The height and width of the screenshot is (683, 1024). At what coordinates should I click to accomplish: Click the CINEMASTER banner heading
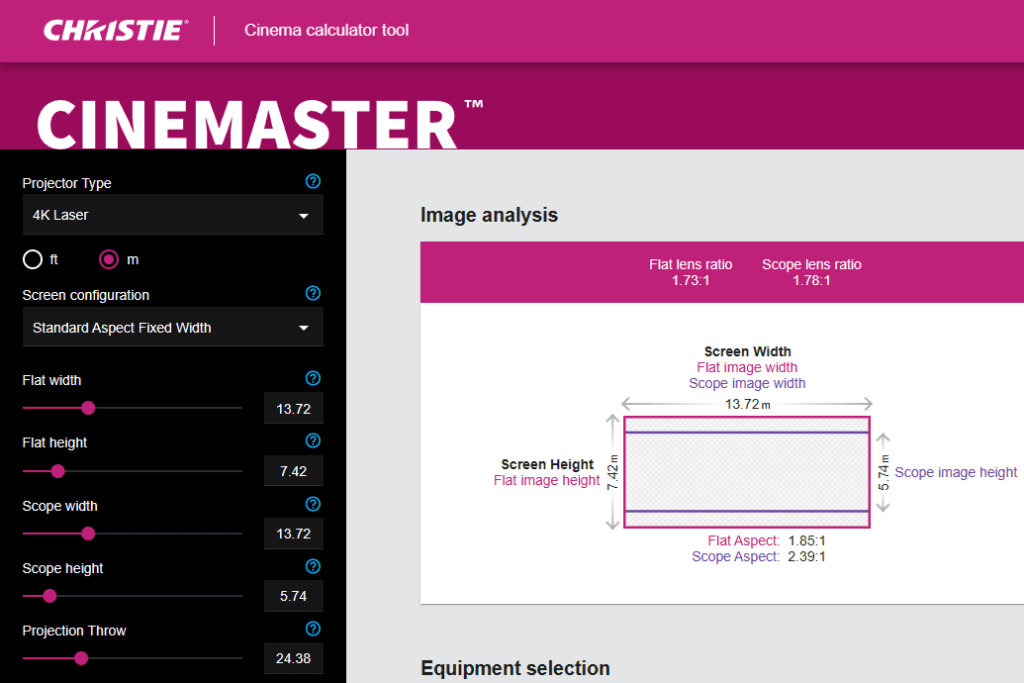(x=260, y=124)
